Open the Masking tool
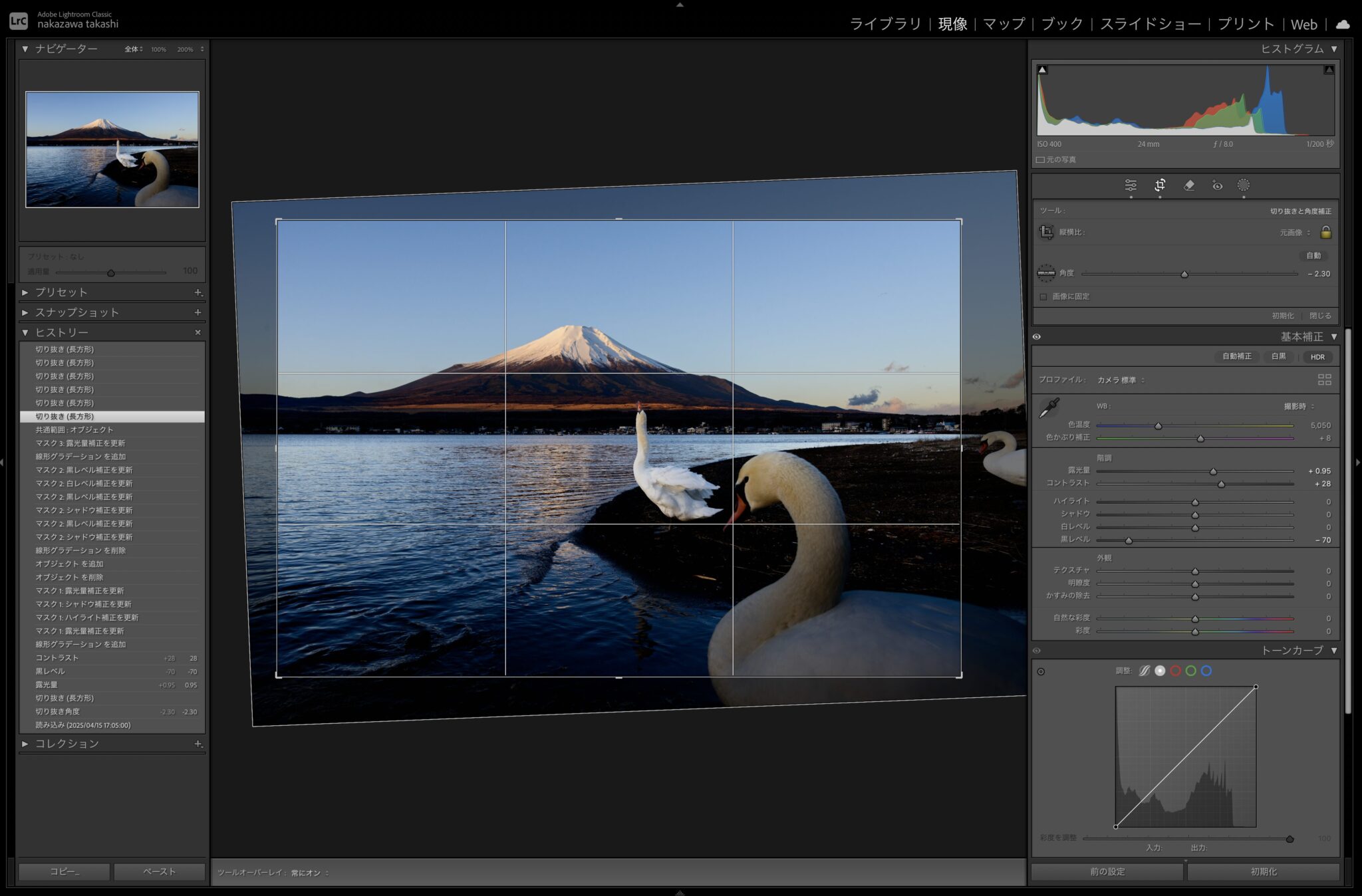Viewport: 1362px width, 896px height. [1243, 185]
